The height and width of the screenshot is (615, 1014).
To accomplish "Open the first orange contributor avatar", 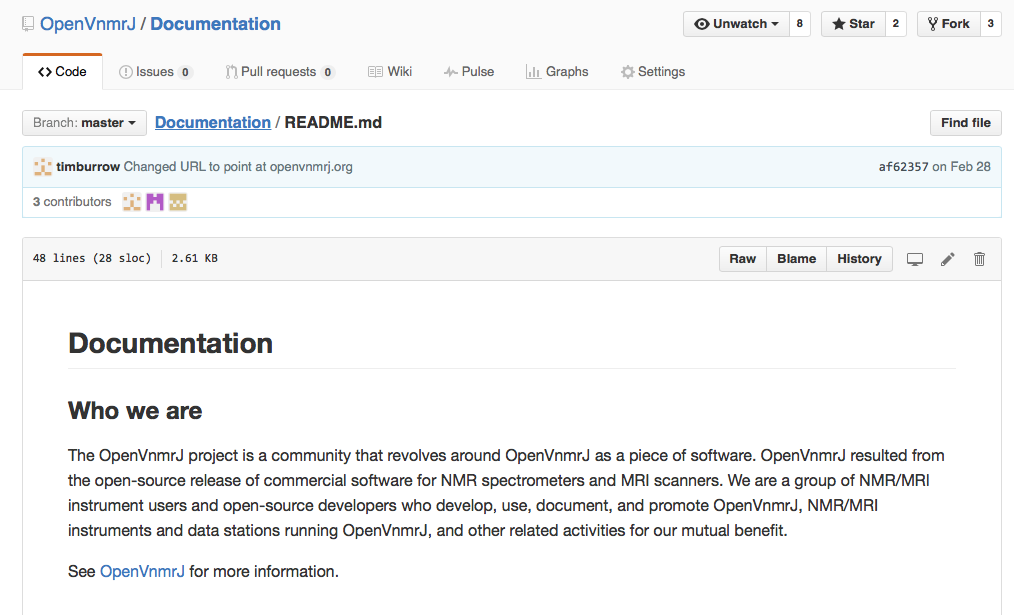I will pos(132,202).
